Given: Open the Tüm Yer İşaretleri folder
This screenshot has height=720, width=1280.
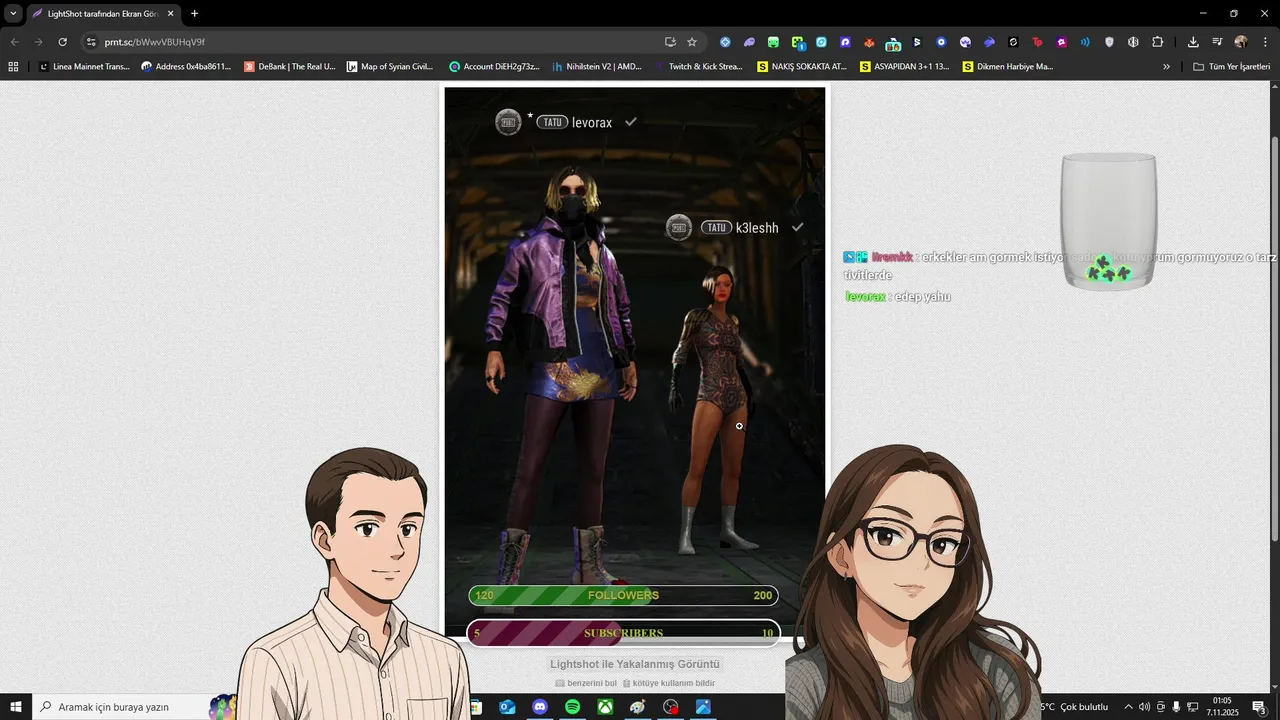Looking at the screenshot, I should (1232, 67).
